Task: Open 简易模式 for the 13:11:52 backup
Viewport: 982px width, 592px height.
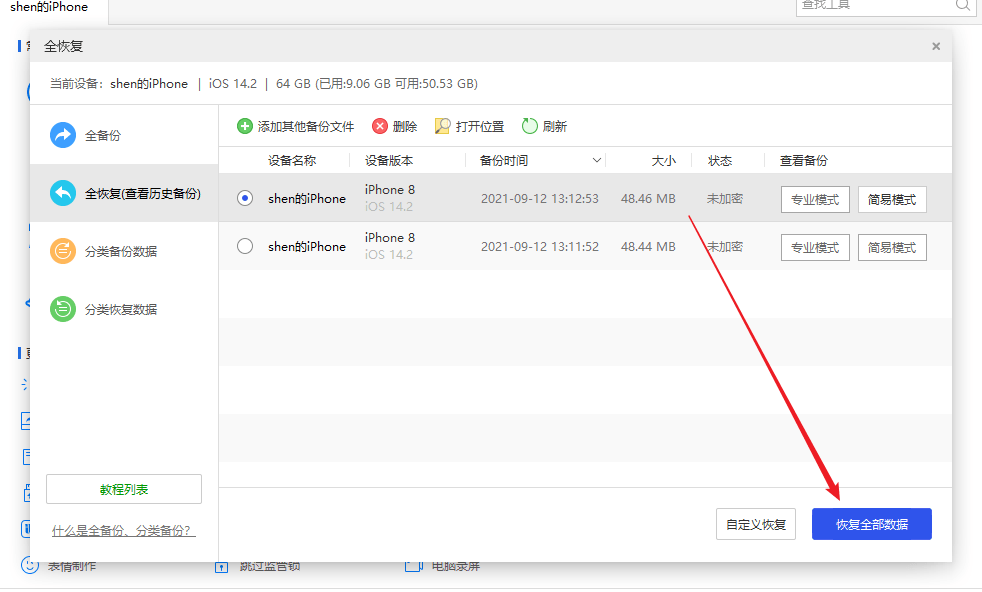Action: [892, 247]
